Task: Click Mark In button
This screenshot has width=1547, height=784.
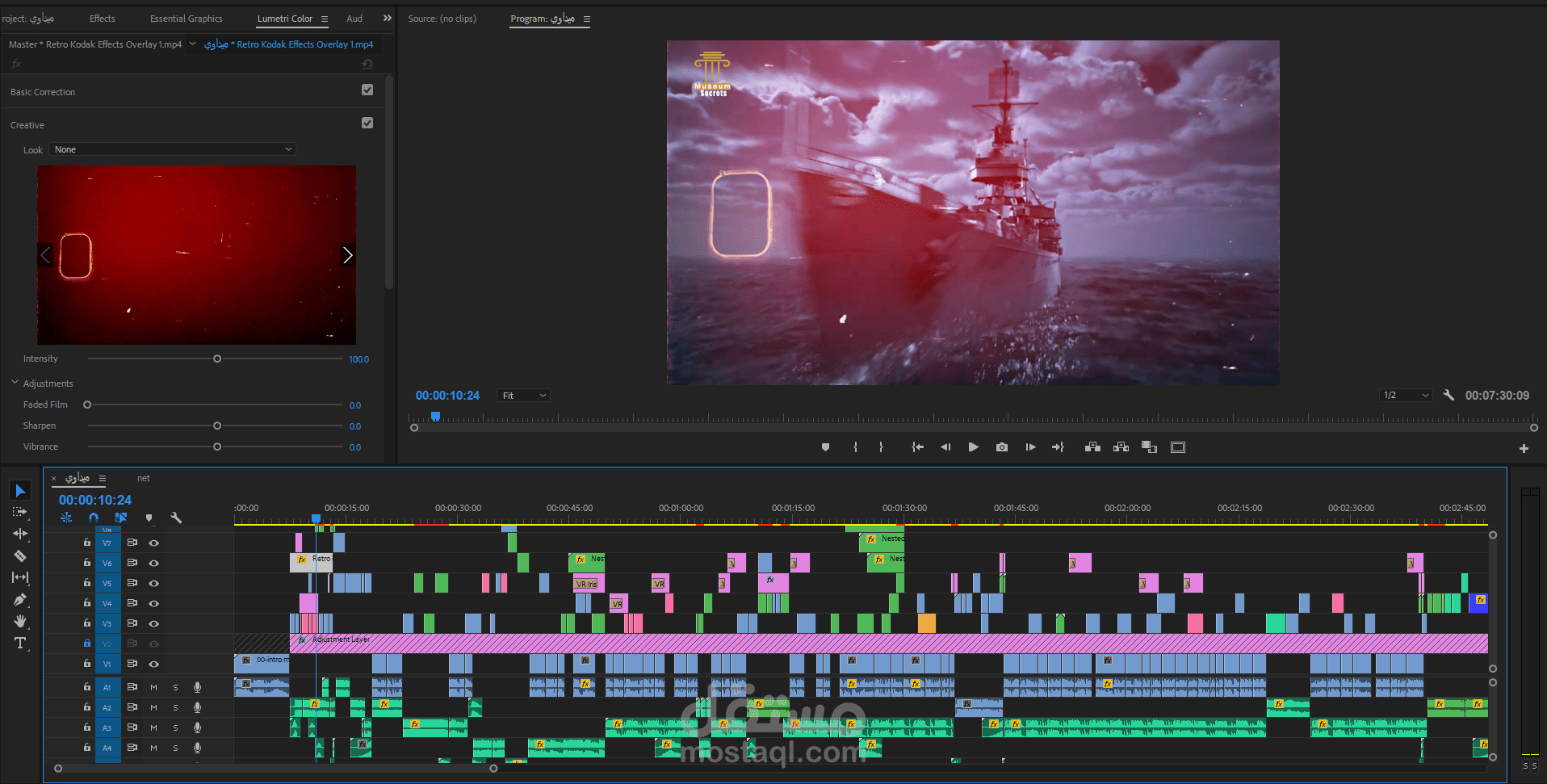Action: click(x=855, y=447)
